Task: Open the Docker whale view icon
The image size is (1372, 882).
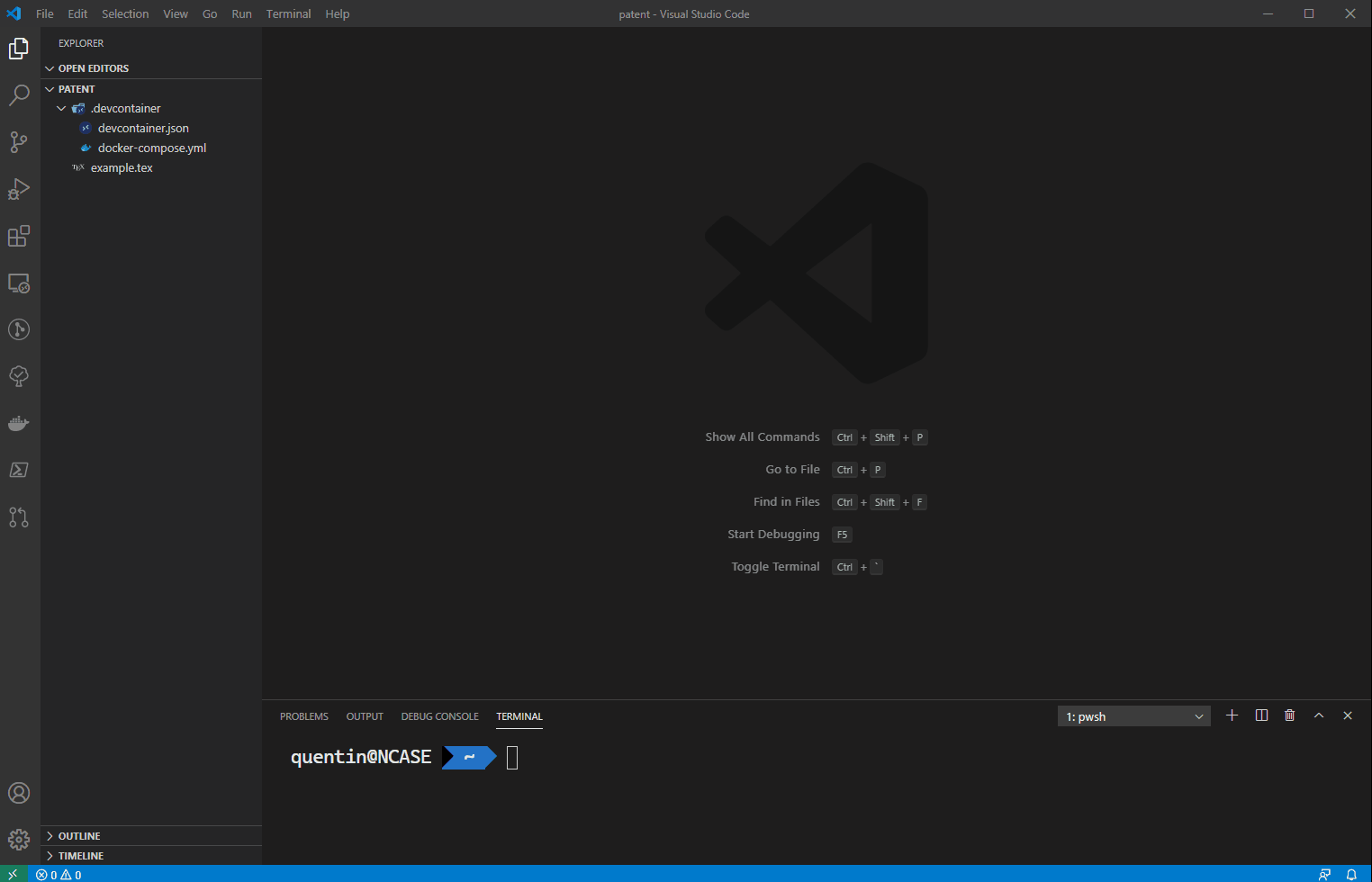Action: 19,423
